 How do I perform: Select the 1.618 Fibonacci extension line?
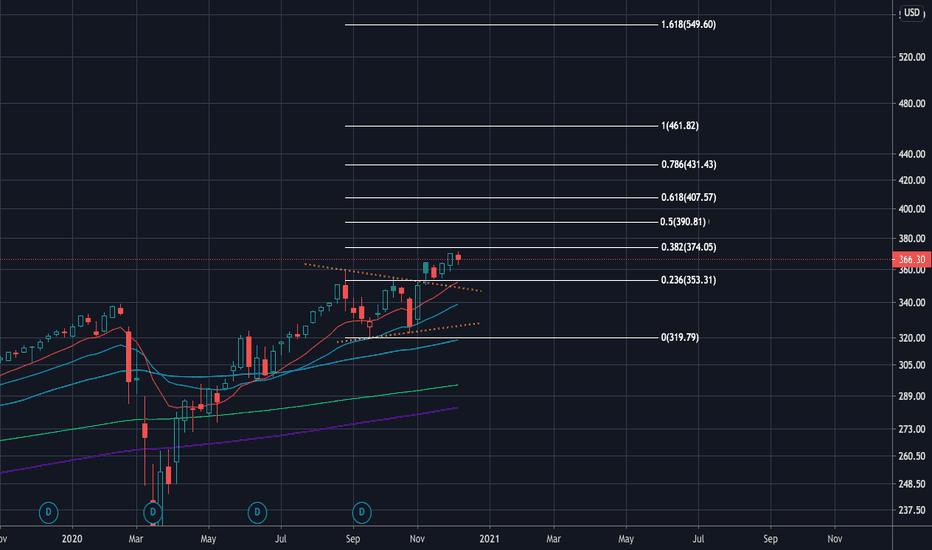502,24
